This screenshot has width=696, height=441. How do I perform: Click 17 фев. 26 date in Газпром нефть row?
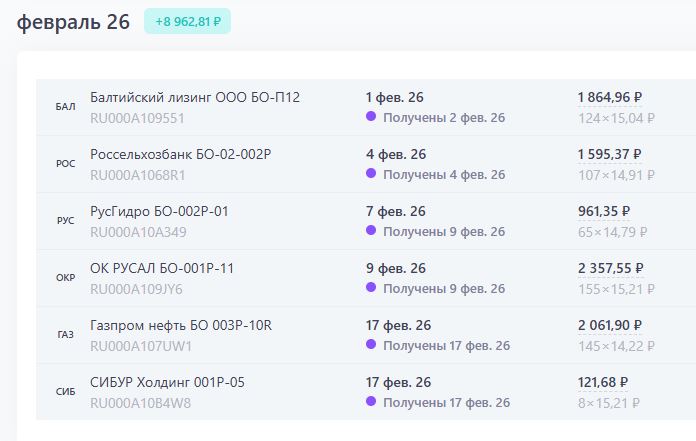coord(398,326)
